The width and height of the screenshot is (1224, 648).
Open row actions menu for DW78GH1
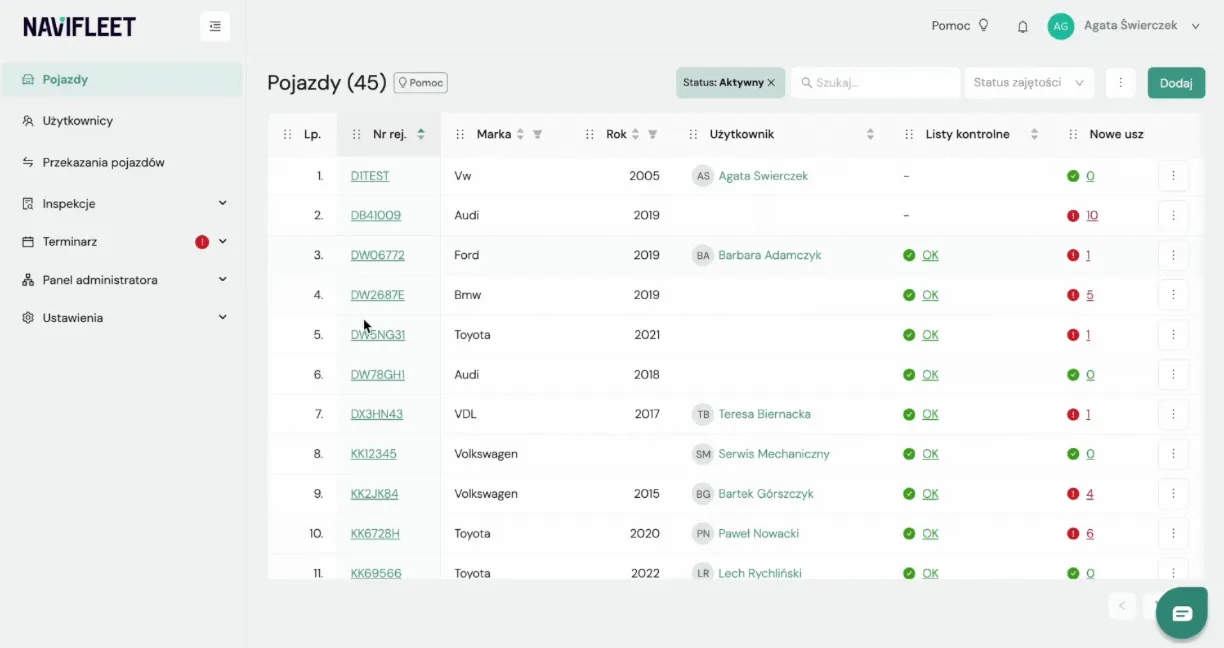click(x=1173, y=375)
